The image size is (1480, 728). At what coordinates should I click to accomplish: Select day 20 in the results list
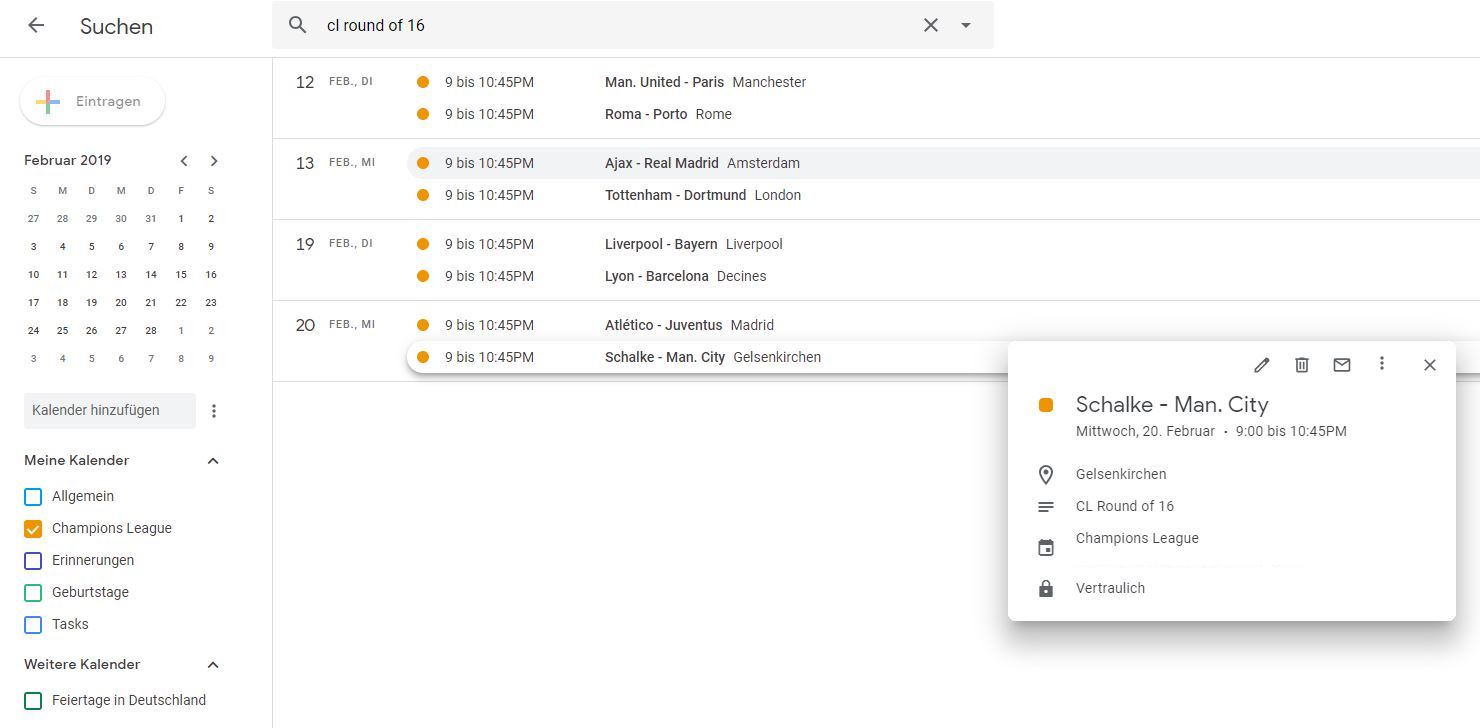pyautogui.click(x=305, y=325)
